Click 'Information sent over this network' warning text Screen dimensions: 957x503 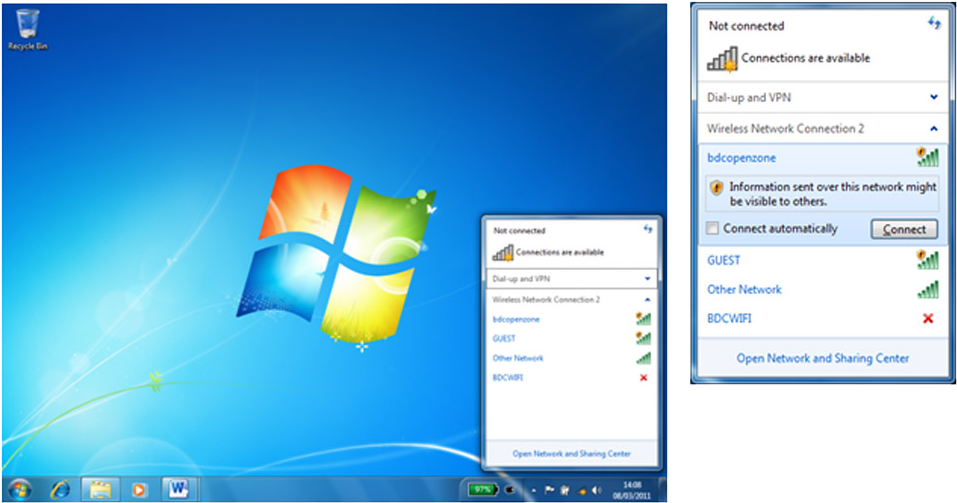pos(832,194)
